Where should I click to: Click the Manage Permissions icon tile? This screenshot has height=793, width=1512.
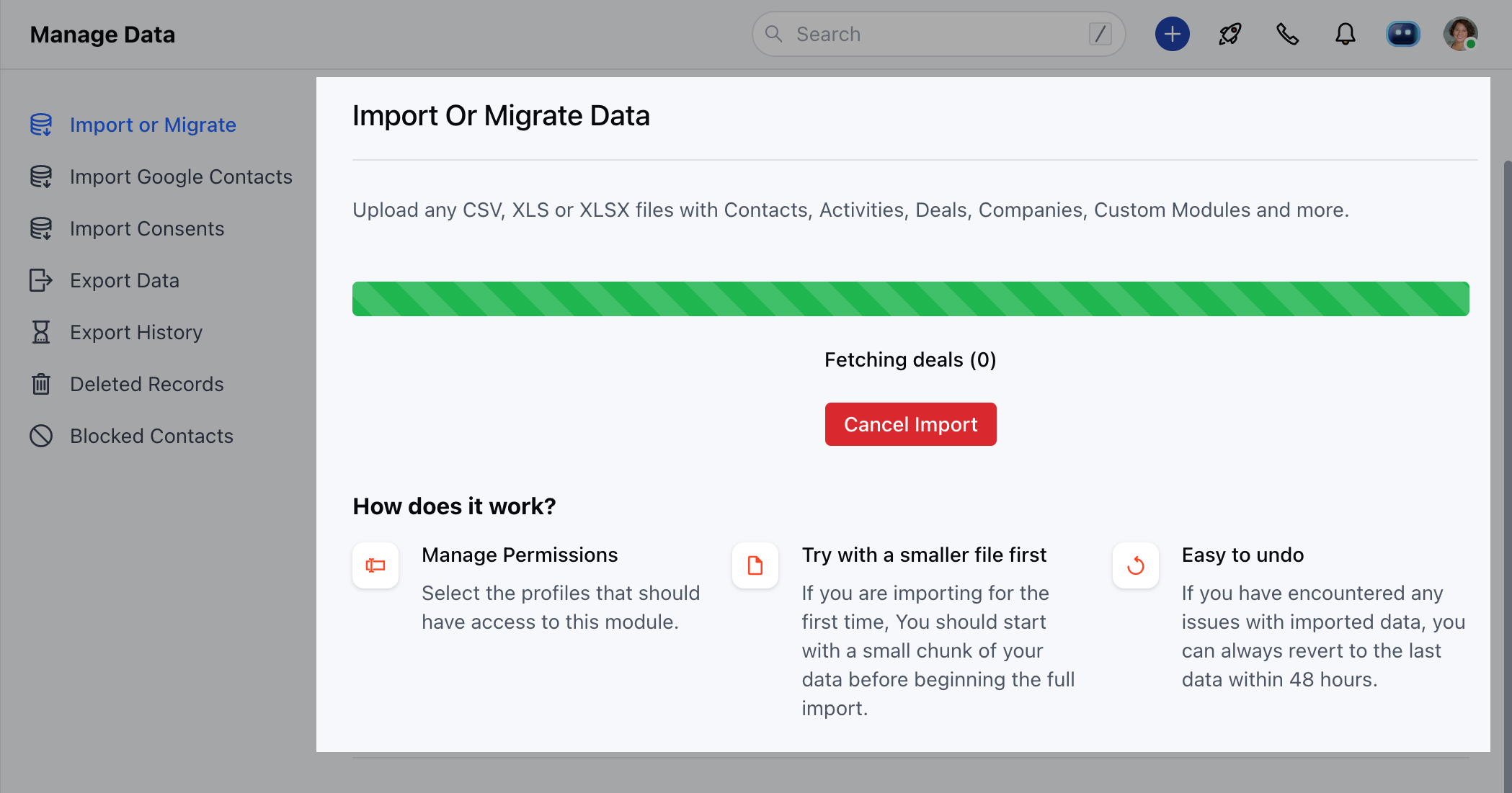pos(375,565)
